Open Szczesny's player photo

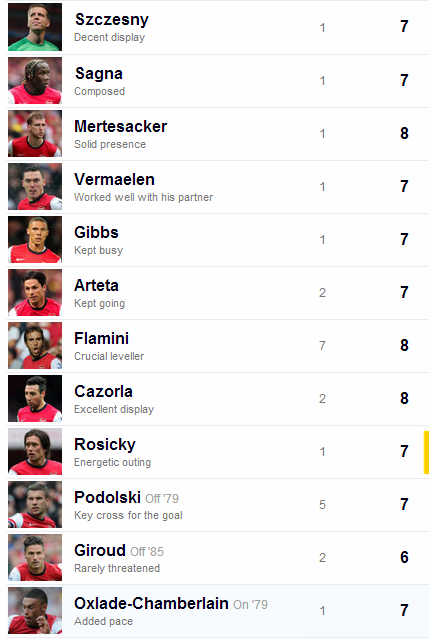pos(35,27)
